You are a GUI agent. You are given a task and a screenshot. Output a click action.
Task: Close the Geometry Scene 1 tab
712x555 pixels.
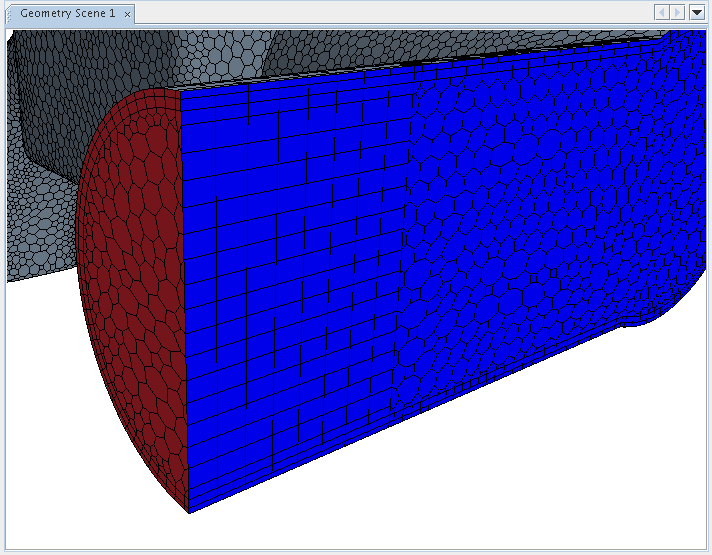pyautogui.click(x=128, y=14)
